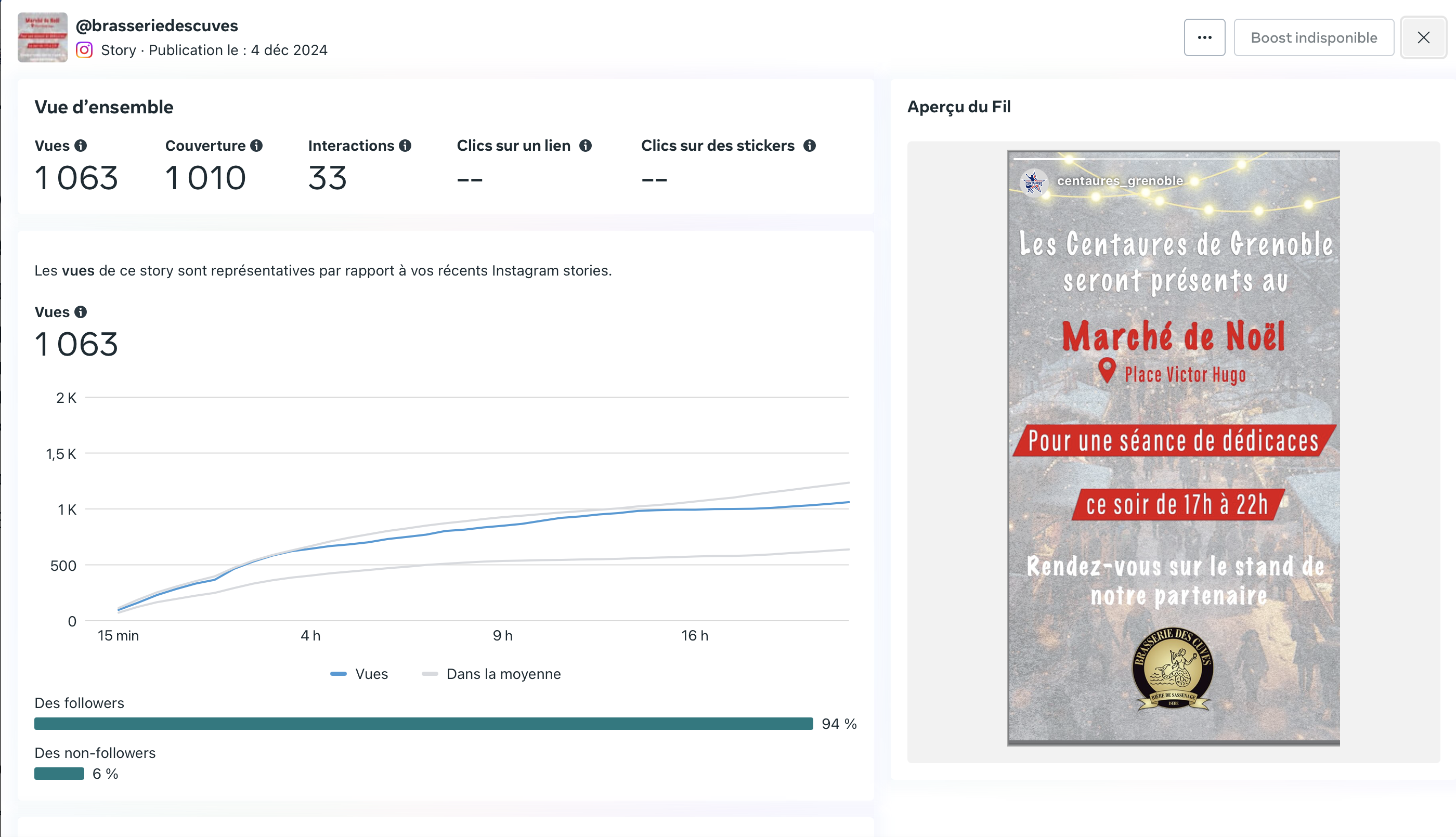
Task: Close the story insights panel
Action: coord(1423,37)
